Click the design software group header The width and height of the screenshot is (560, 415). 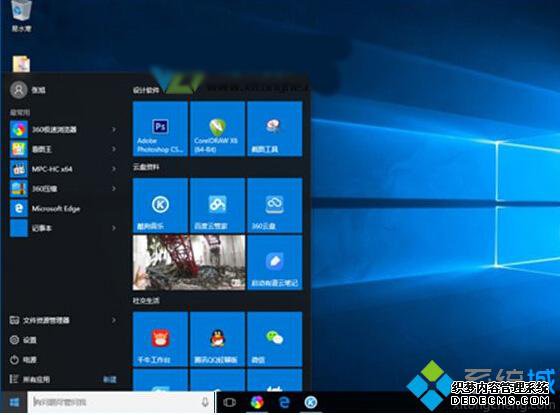tap(146, 90)
